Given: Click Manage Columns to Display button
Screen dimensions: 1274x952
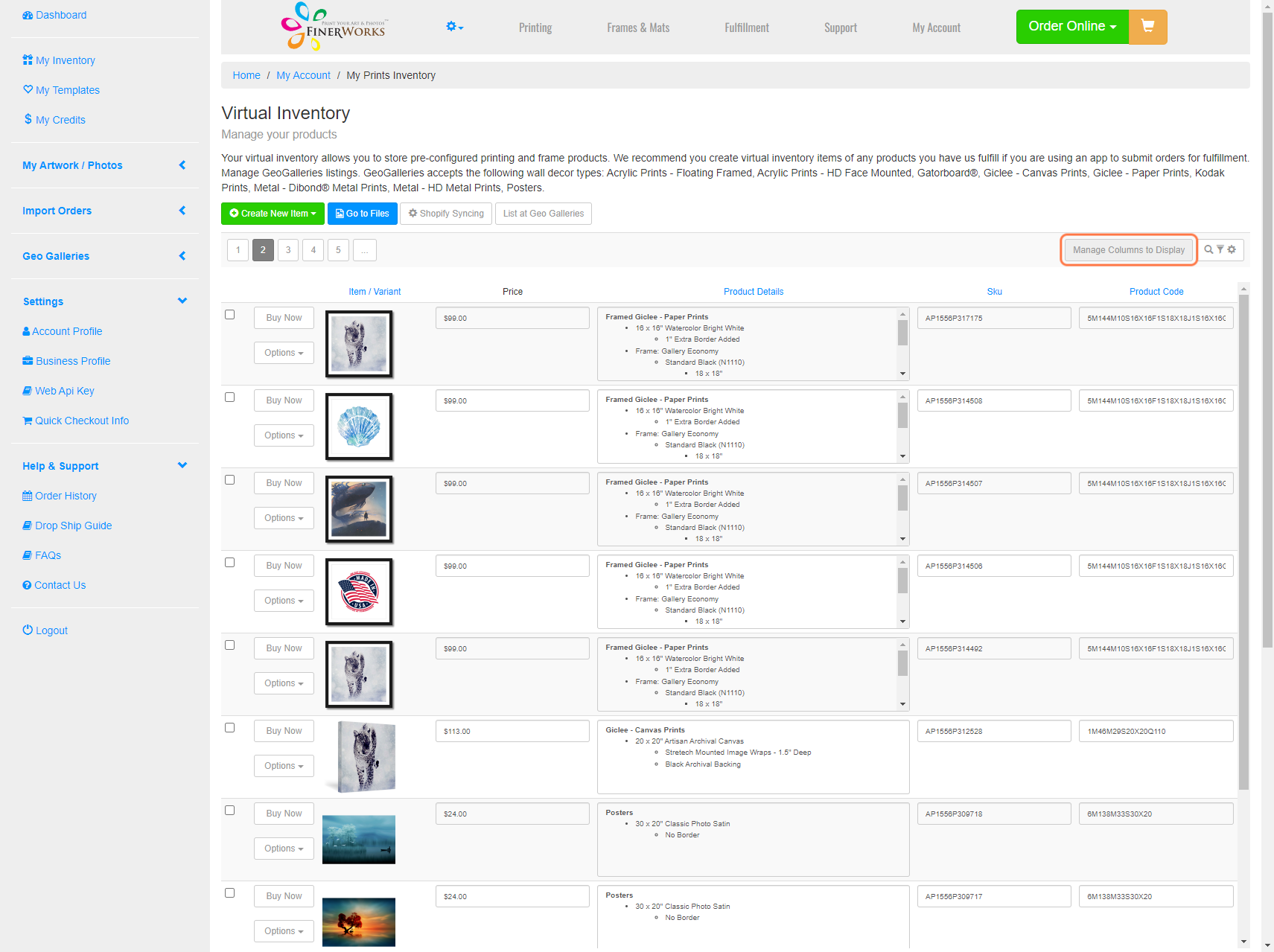Looking at the screenshot, I should click(1128, 250).
